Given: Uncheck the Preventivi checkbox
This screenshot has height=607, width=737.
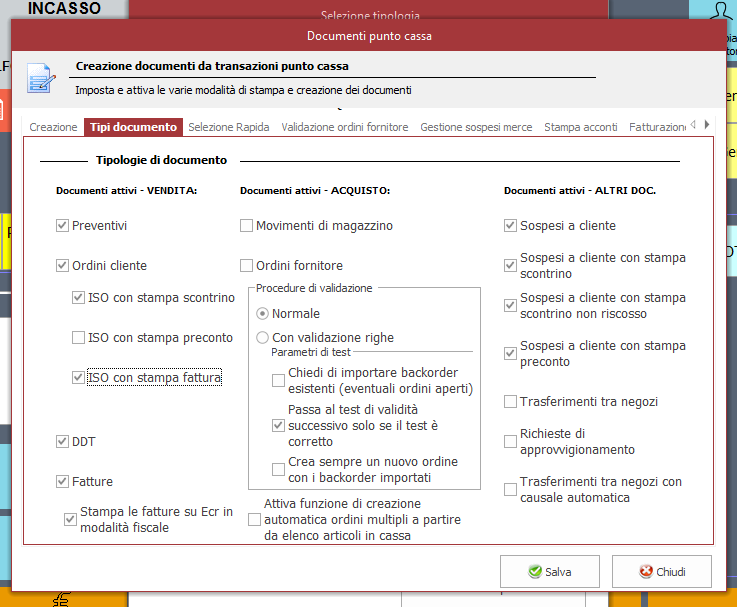Looking at the screenshot, I should (63, 226).
